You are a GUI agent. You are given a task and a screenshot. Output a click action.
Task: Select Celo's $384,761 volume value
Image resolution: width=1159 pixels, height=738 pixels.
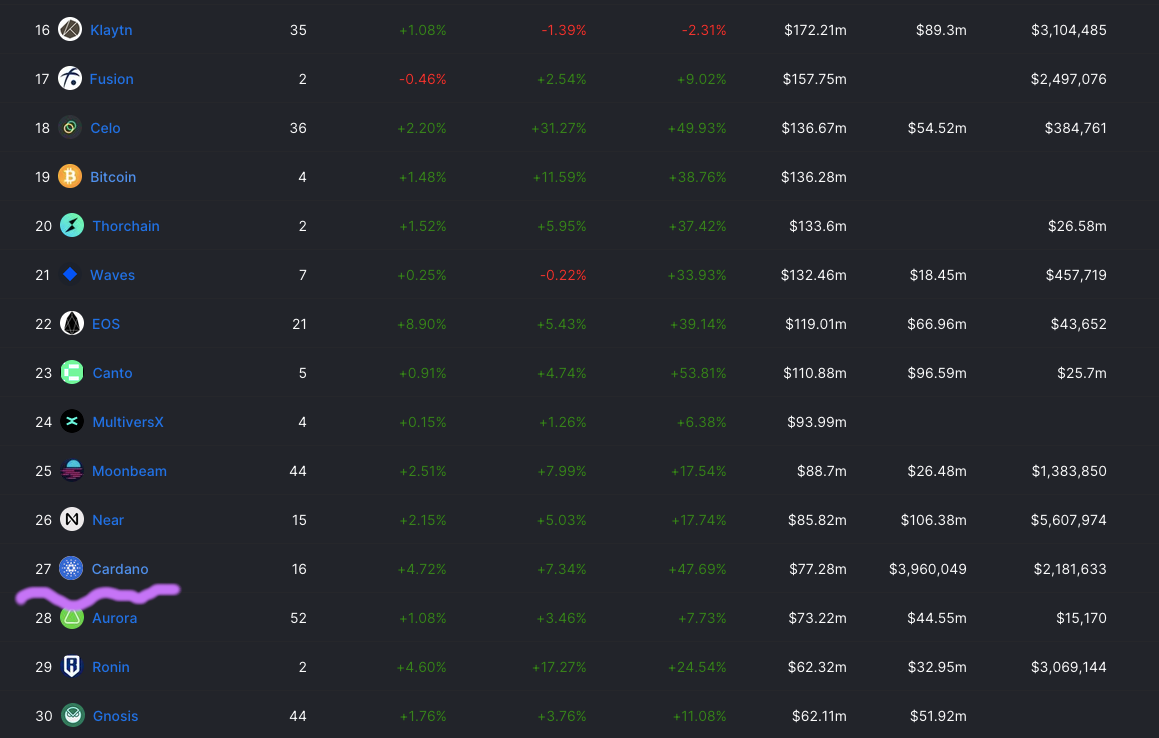[x=1075, y=128]
